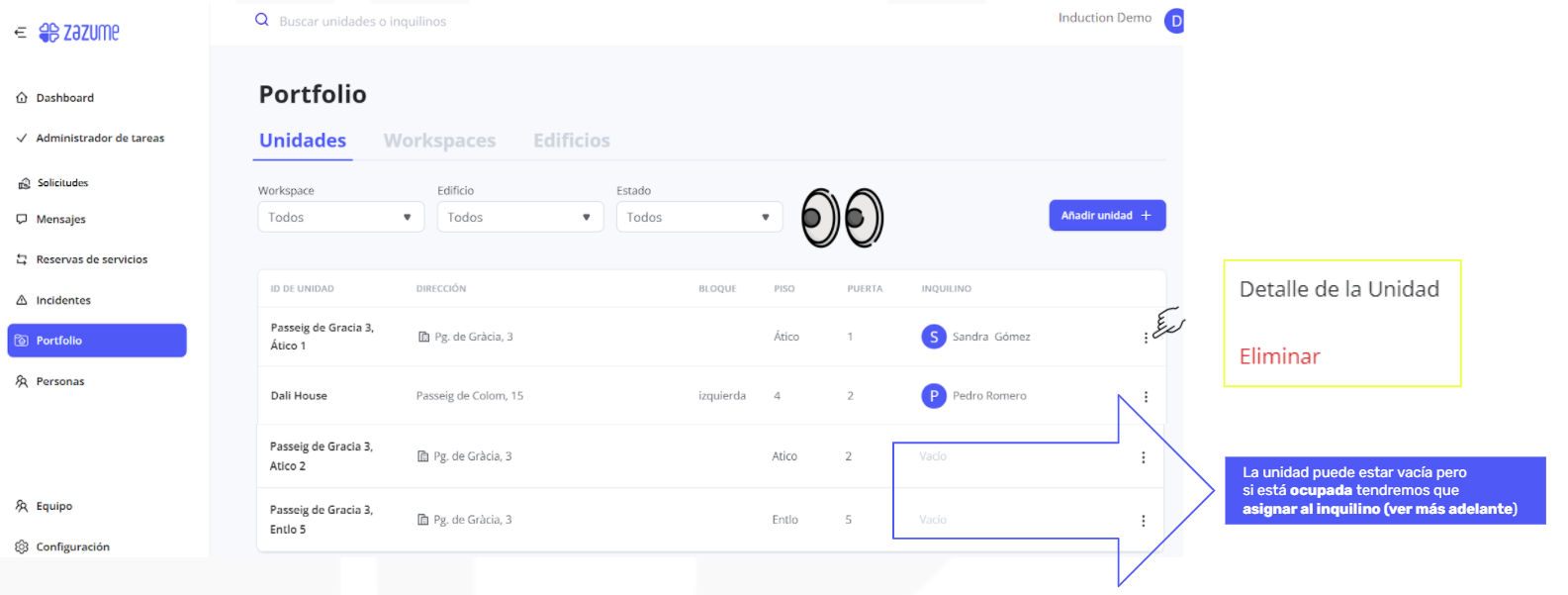Open Incidentes in the sidebar
The width and height of the screenshot is (1568, 595).
click(63, 300)
